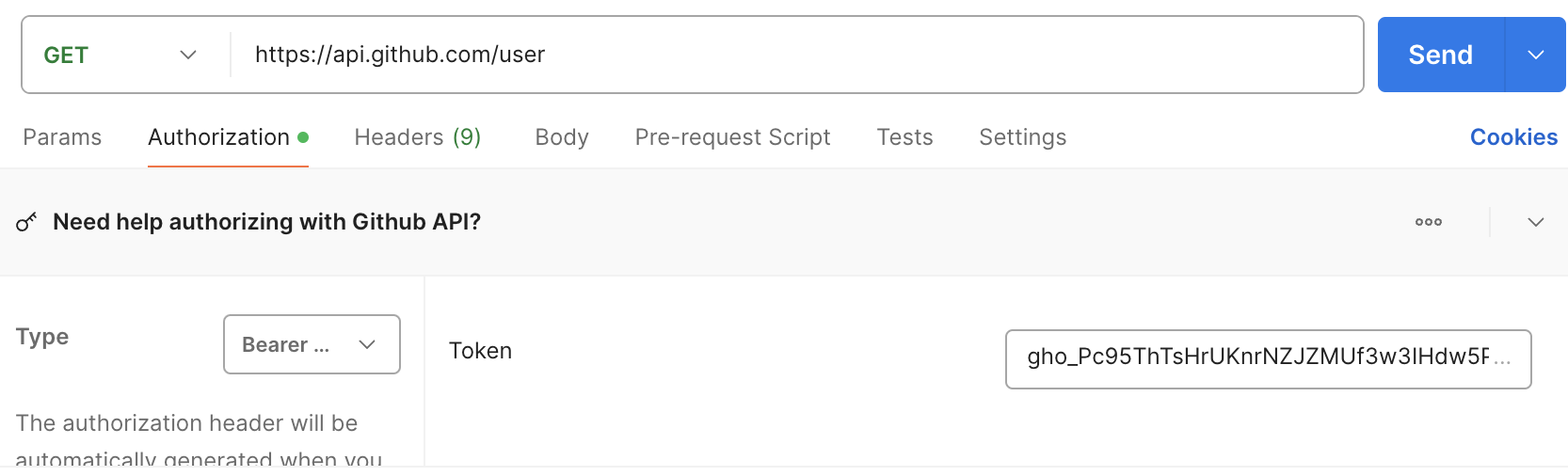1568x476 pixels.
Task: Switch to the Params tab
Action: (62, 137)
